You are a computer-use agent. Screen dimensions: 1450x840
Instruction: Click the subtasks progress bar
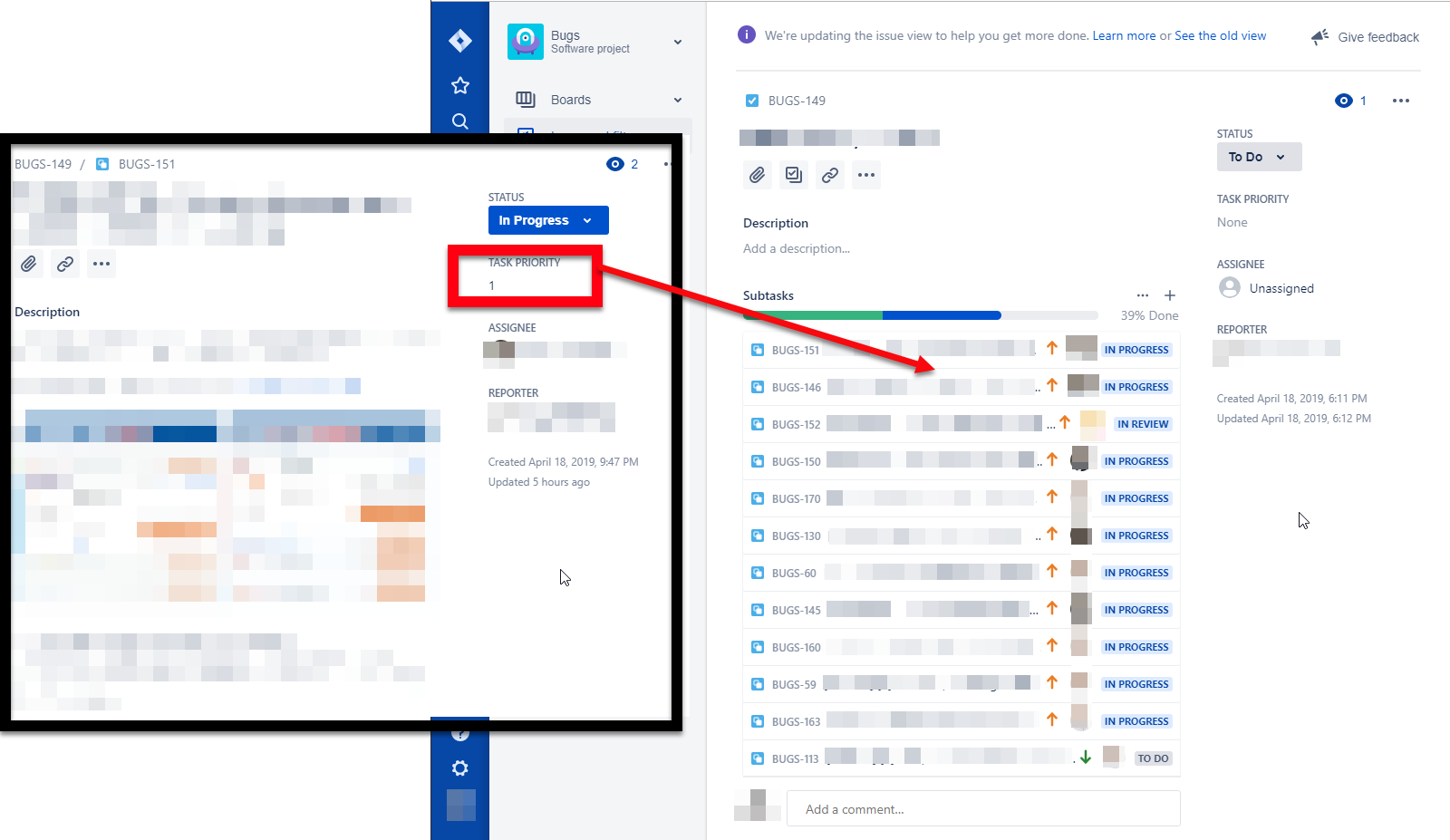[921, 315]
